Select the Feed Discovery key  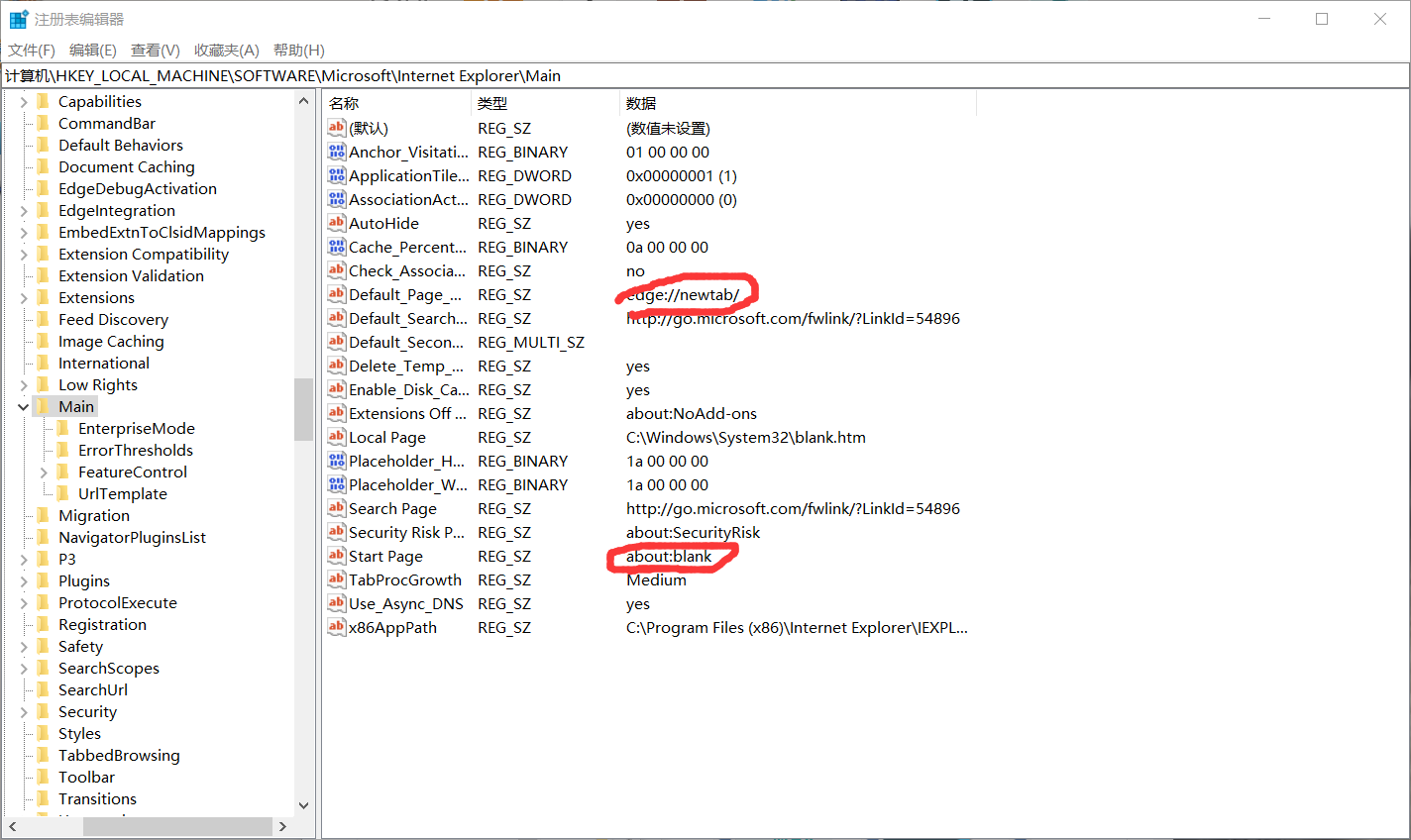pos(113,319)
